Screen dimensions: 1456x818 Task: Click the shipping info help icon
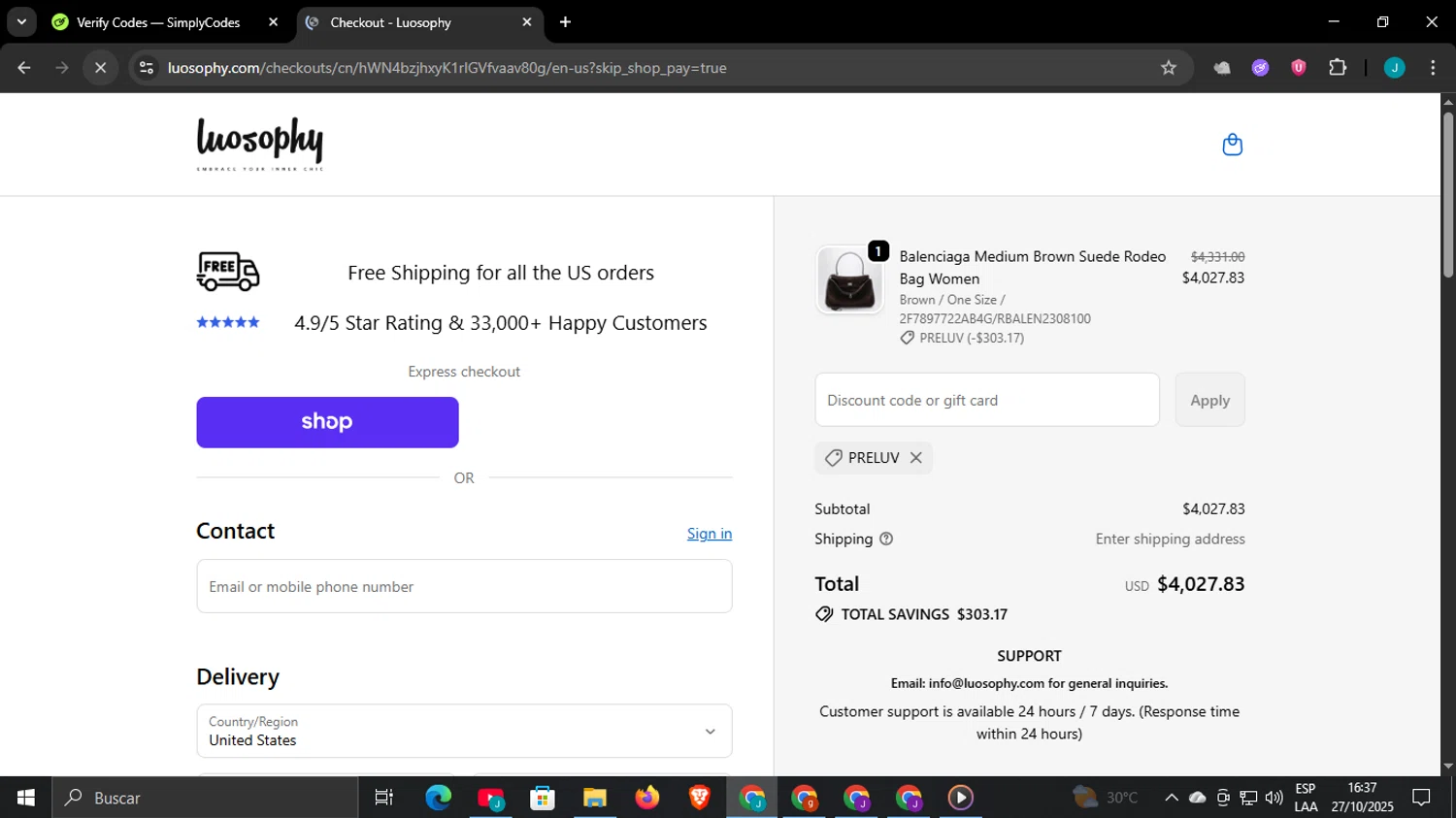[x=885, y=539]
